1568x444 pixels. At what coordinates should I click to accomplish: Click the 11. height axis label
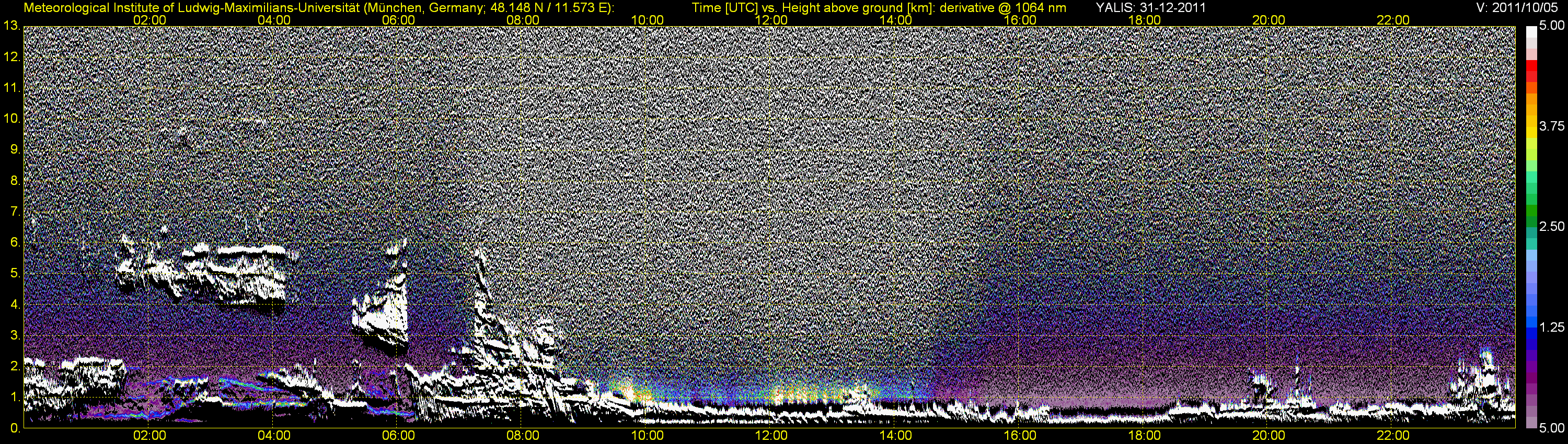(12, 88)
